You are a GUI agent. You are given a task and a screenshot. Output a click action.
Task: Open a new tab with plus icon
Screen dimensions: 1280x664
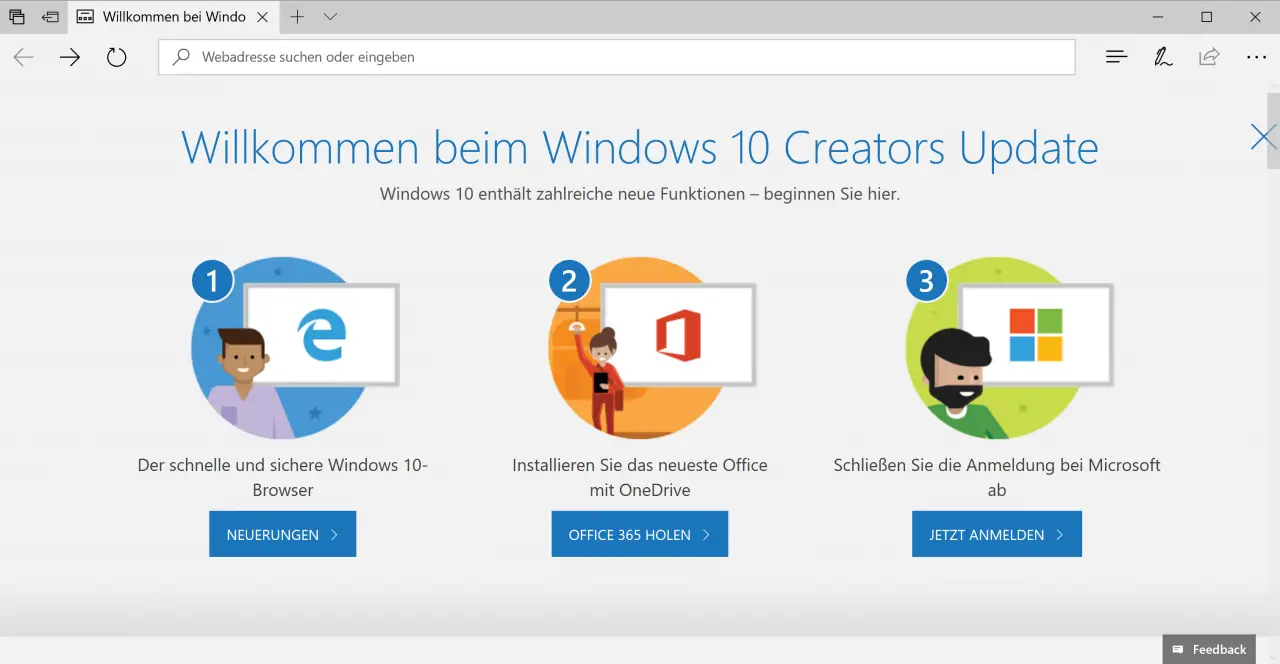pos(297,17)
